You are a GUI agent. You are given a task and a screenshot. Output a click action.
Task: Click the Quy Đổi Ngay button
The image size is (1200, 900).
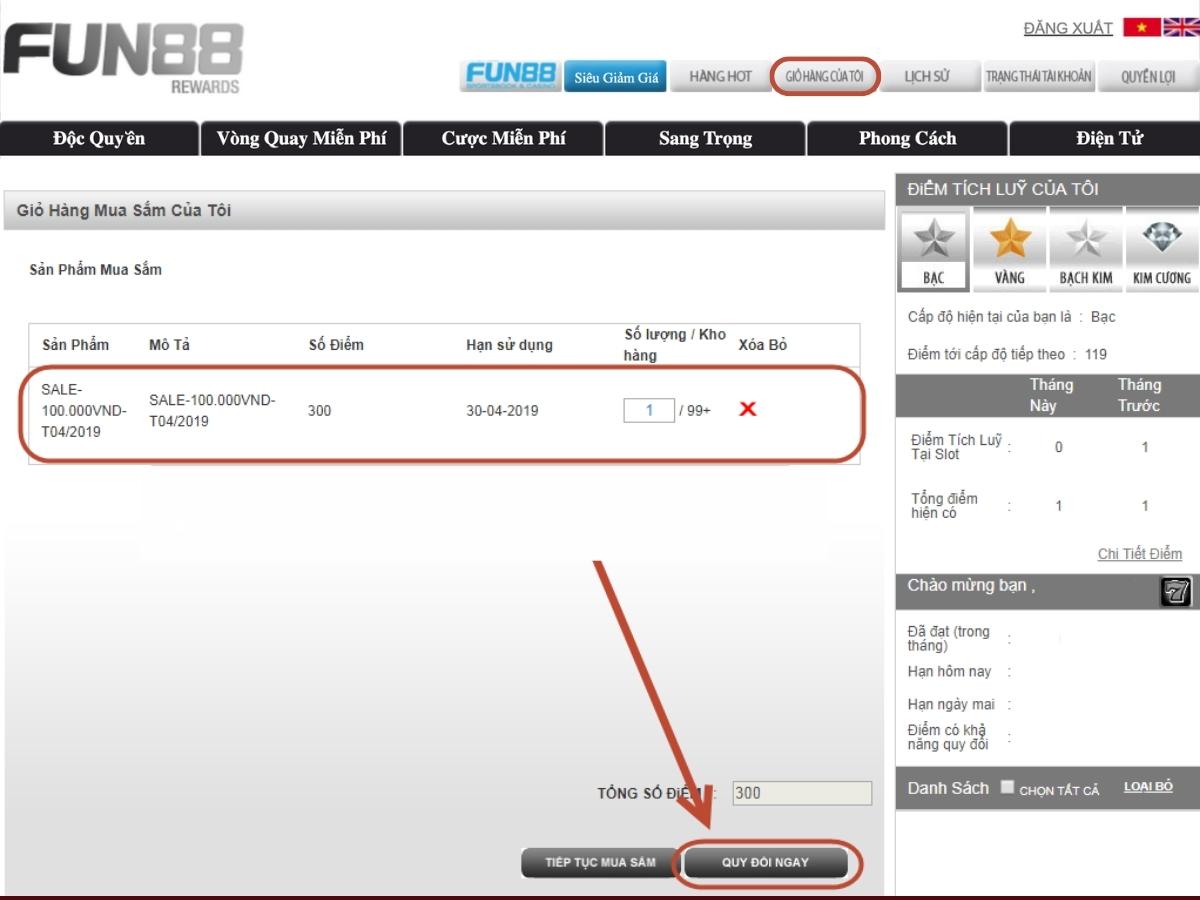765,862
